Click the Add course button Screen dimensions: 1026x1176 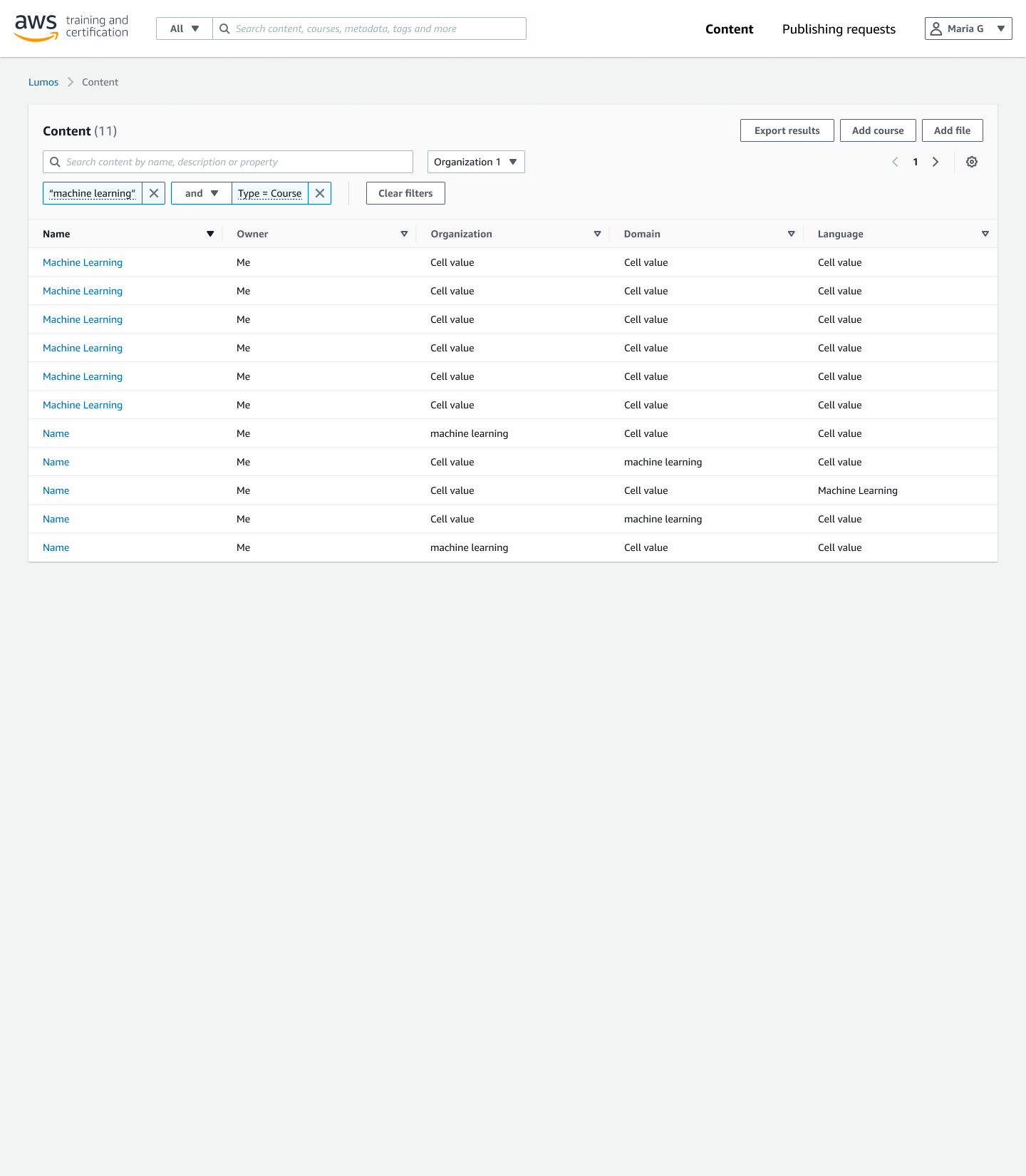[x=878, y=130]
